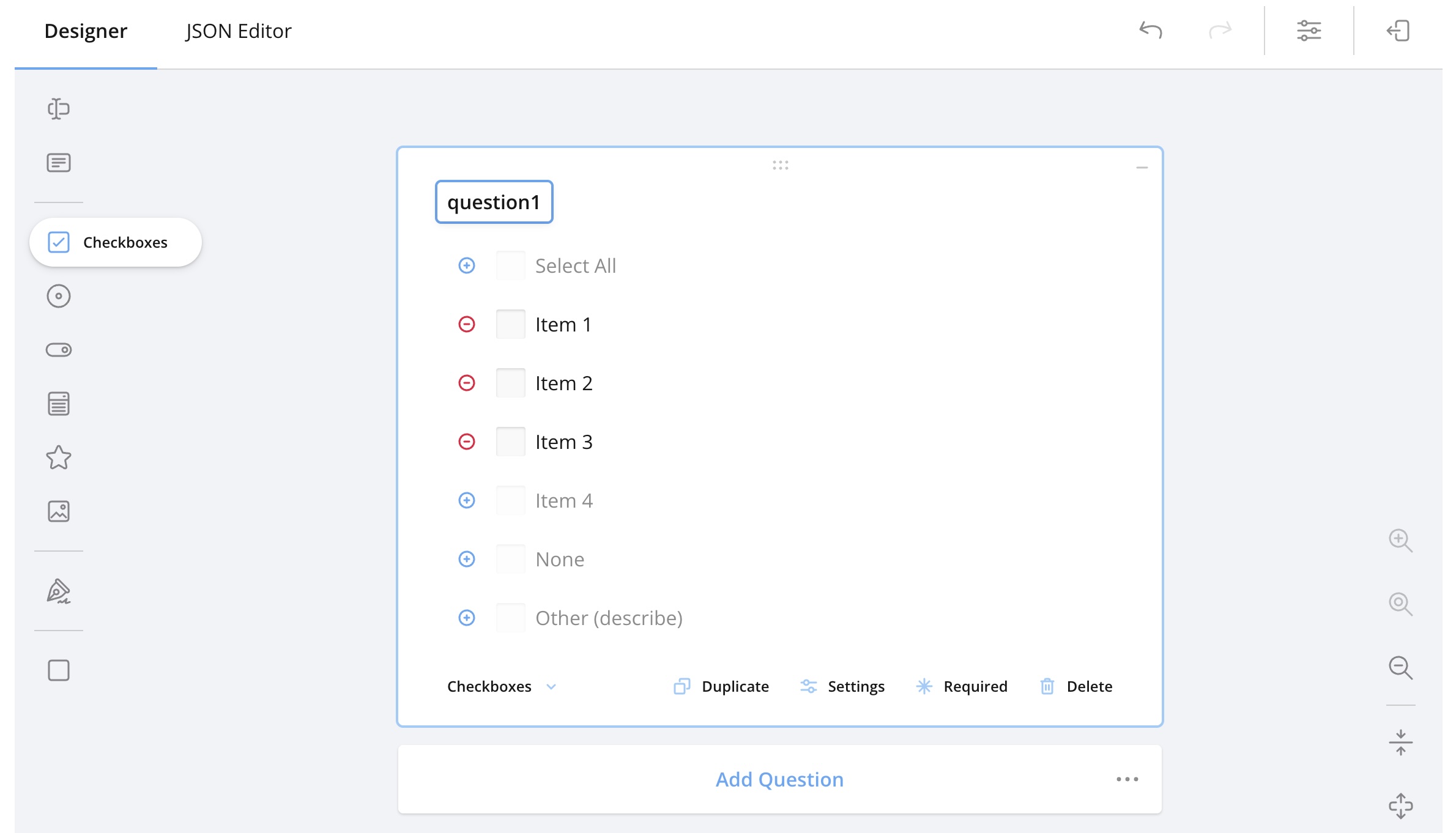Tick the Item 3 checkbox
The width and height of the screenshot is (1456, 833).
(510, 442)
